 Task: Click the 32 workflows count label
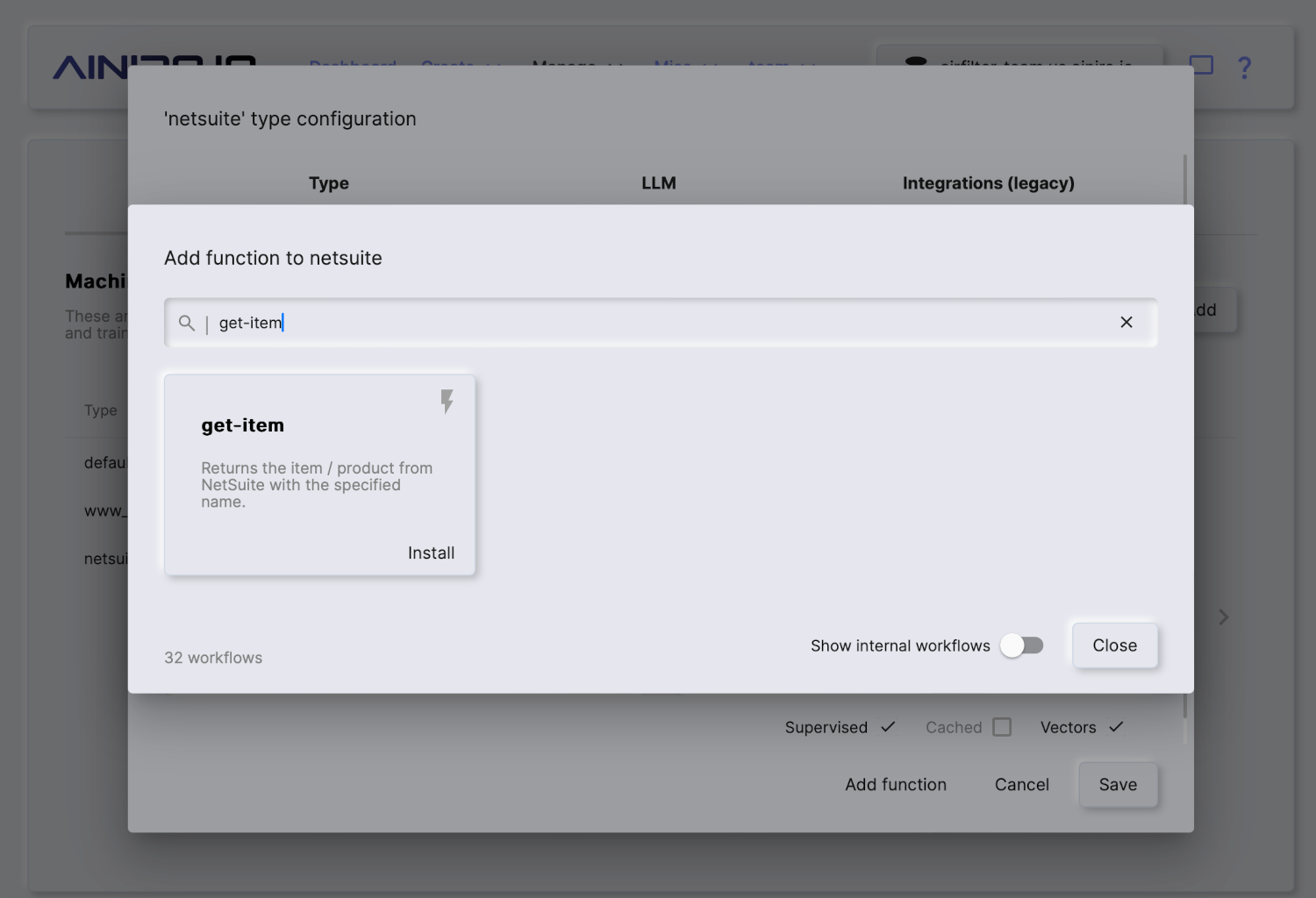[213, 658]
